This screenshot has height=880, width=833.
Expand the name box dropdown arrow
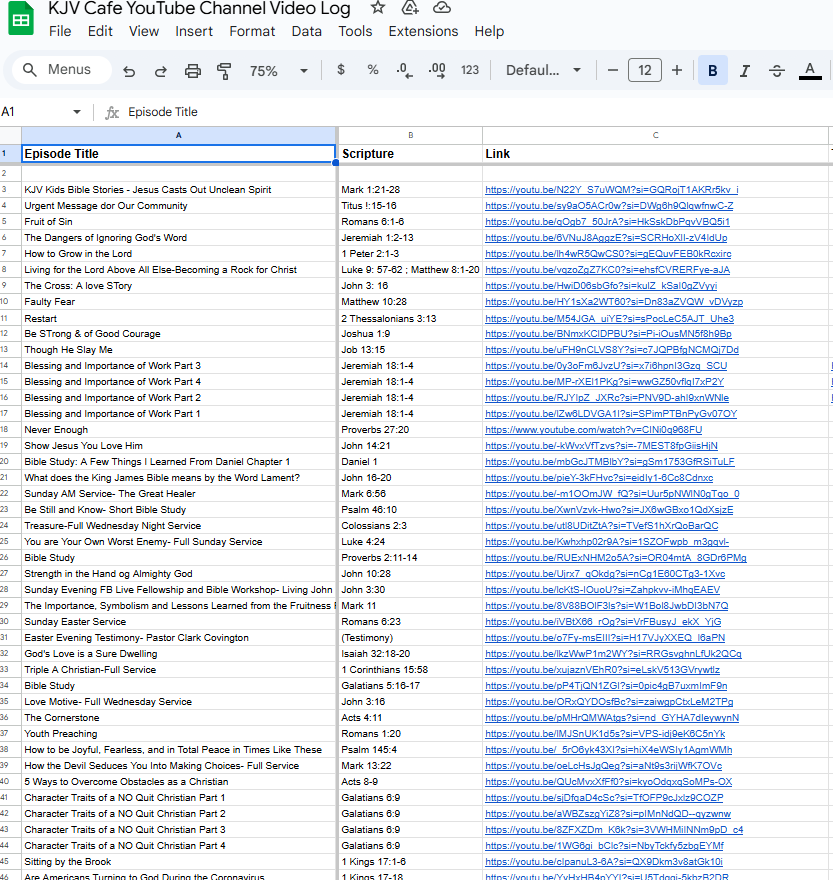tap(76, 112)
